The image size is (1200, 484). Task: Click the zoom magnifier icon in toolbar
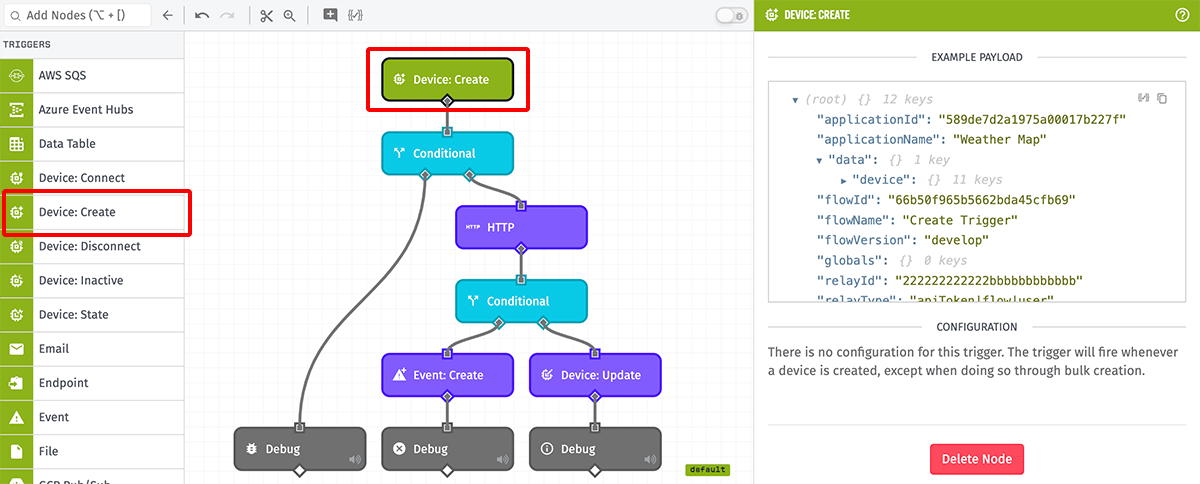tap(289, 16)
